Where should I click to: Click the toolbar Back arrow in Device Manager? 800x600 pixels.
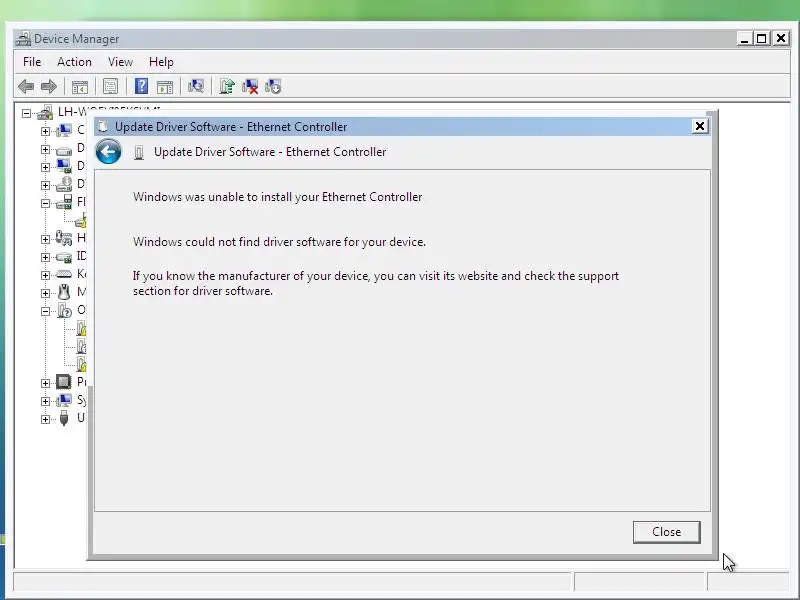click(26, 87)
